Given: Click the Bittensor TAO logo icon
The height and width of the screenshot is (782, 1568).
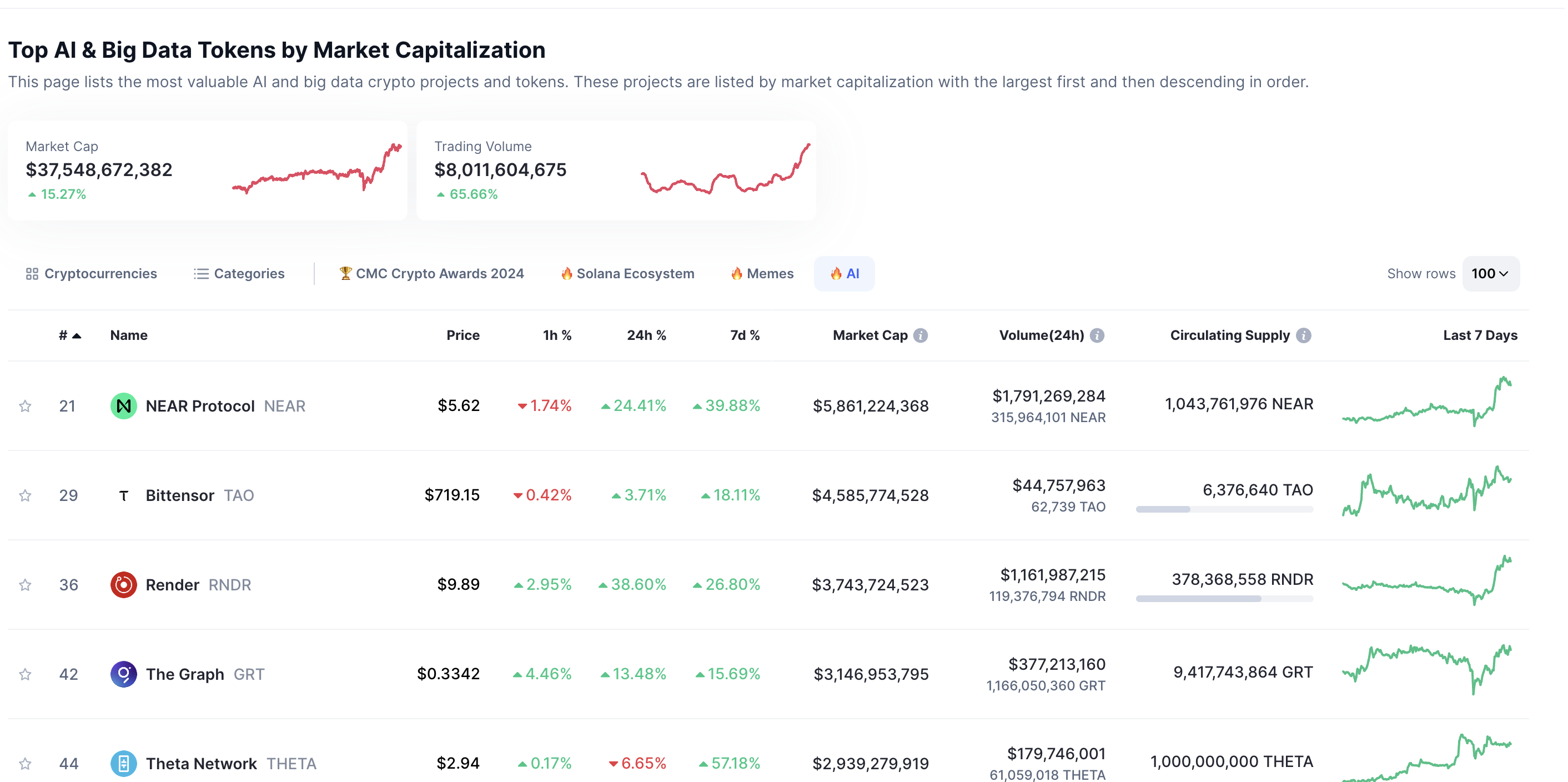Looking at the screenshot, I should [x=123, y=495].
